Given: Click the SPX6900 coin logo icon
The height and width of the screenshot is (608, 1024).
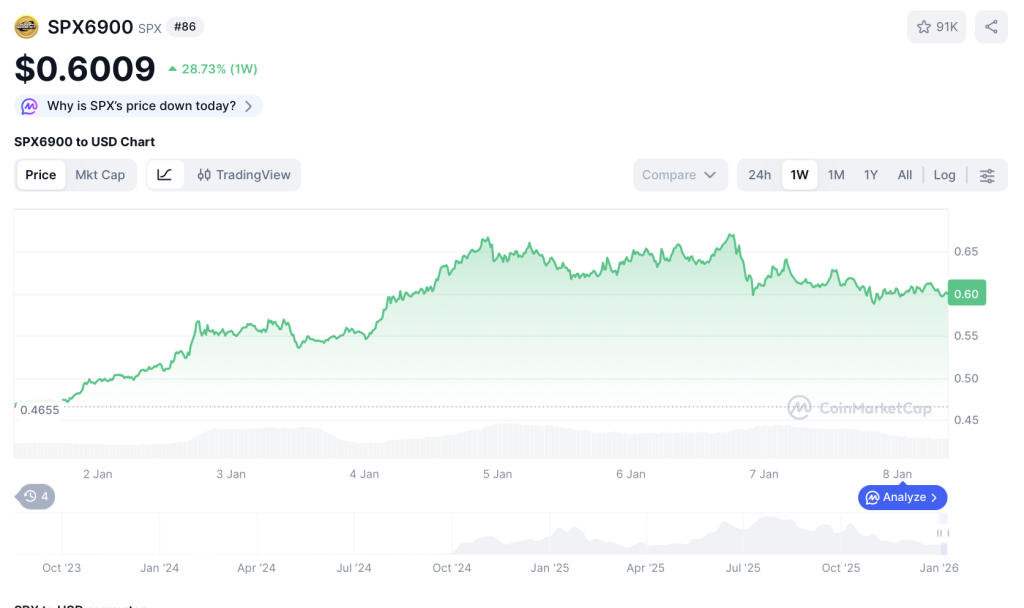Looking at the screenshot, I should point(26,27).
